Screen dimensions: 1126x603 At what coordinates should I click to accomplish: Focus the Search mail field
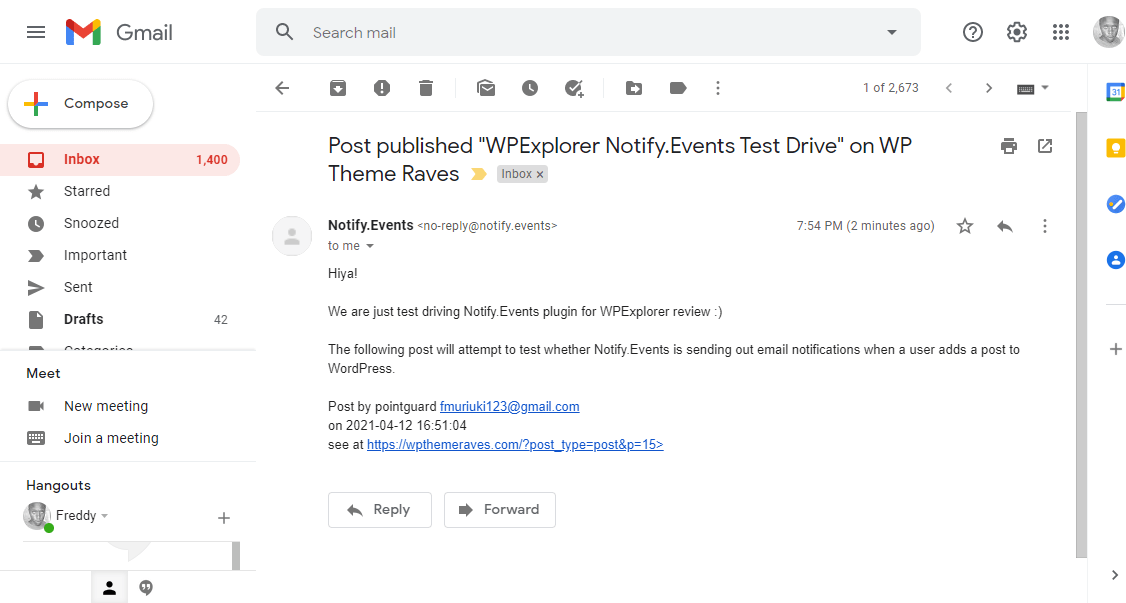588,32
